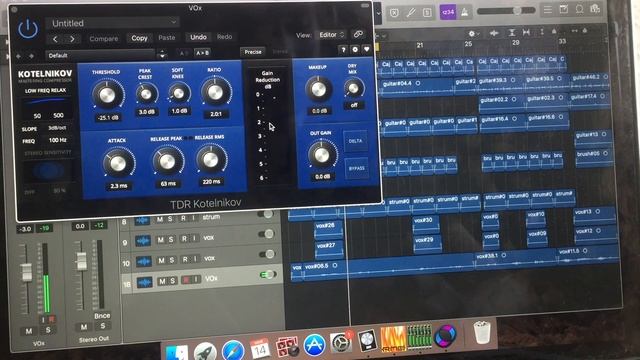This screenshot has height=360, width=640.
Task: Open the media Browsers icon in Logic toolbar
Action: click(x=595, y=9)
